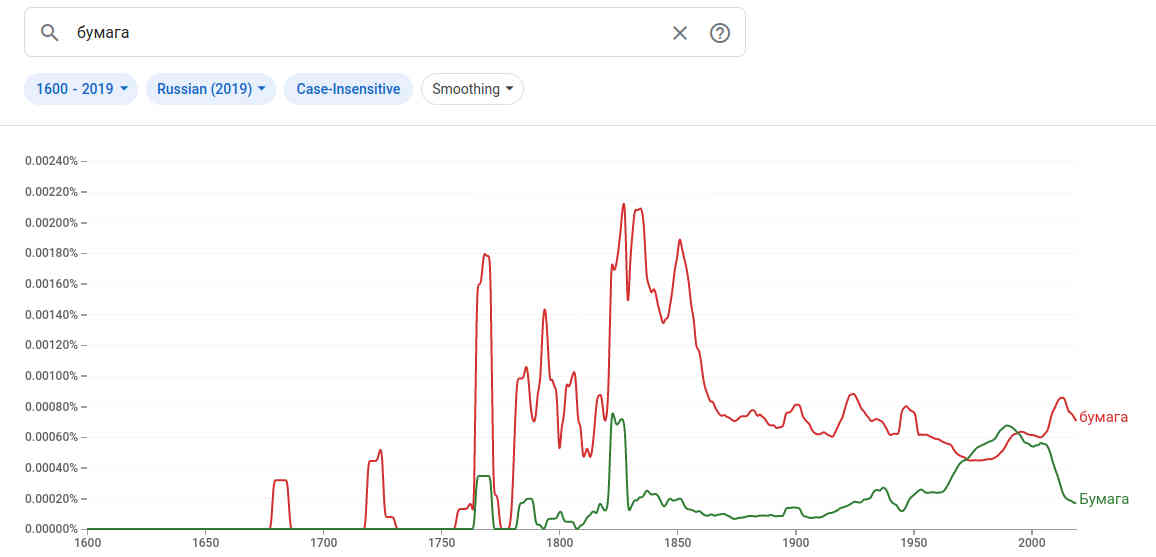This screenshot has width=1156, height=557.
Task: Click the search field containing бумага
Action: point(360,33)
